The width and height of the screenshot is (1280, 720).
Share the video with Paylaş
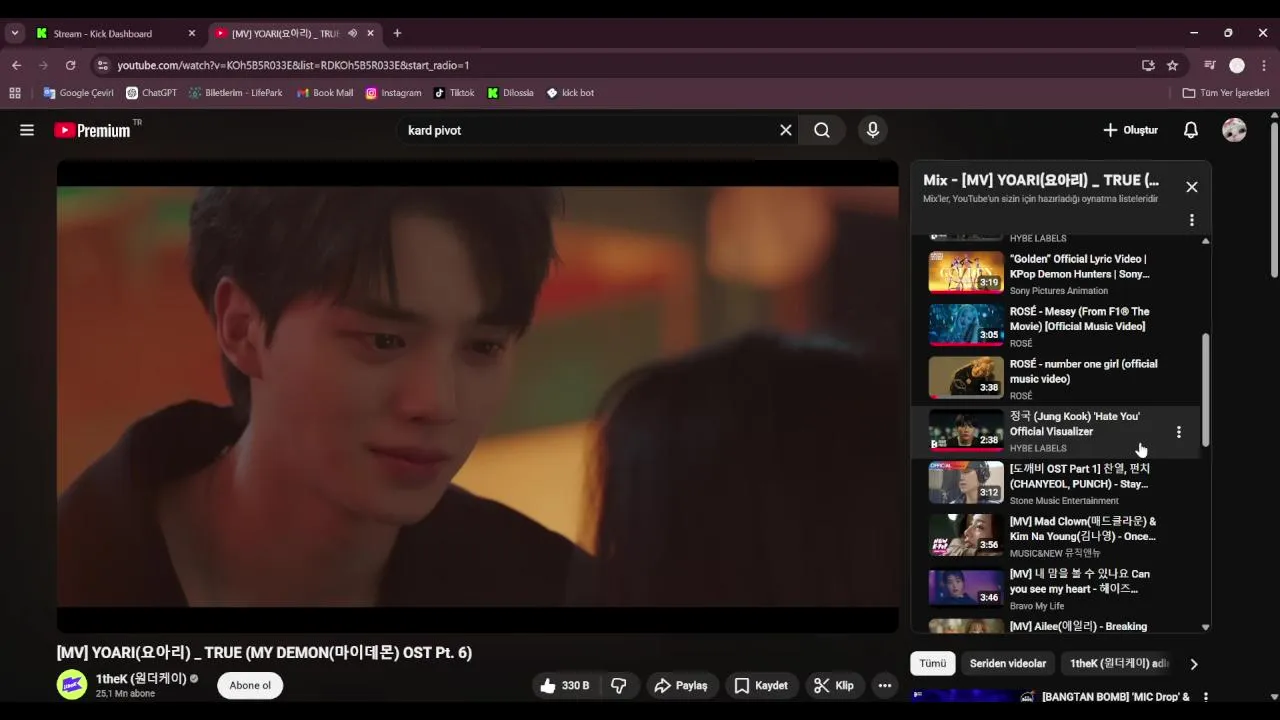(680, 685)
